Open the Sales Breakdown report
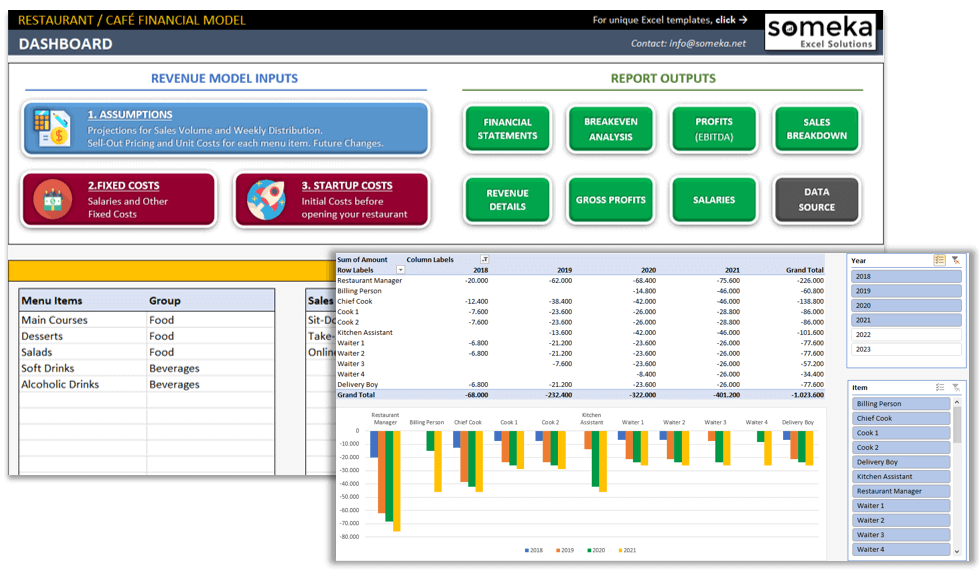Screen dimensions: 979x570 (x=817, y=129)
